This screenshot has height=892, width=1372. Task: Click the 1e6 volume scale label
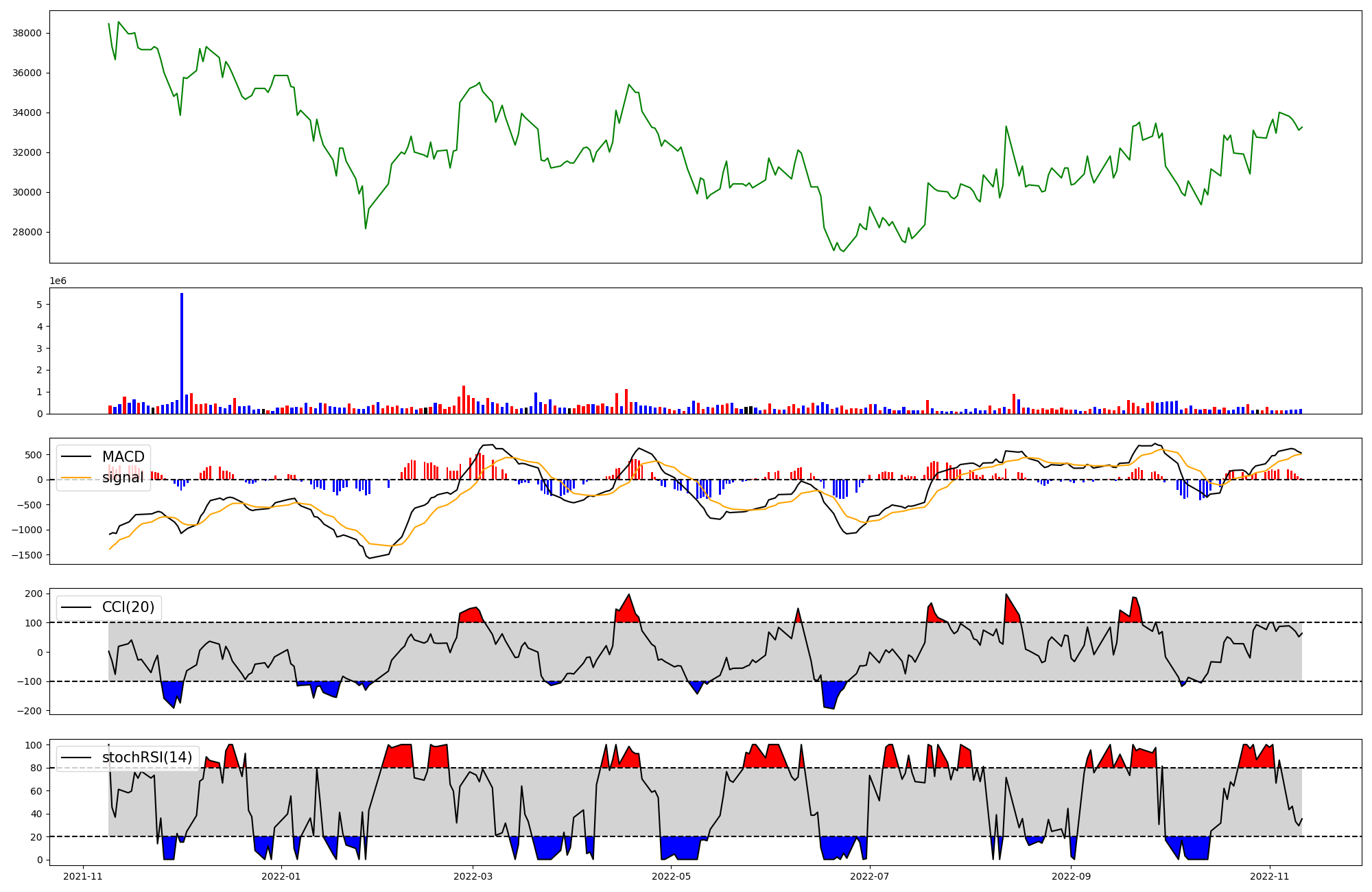click(x=58, y=281)
